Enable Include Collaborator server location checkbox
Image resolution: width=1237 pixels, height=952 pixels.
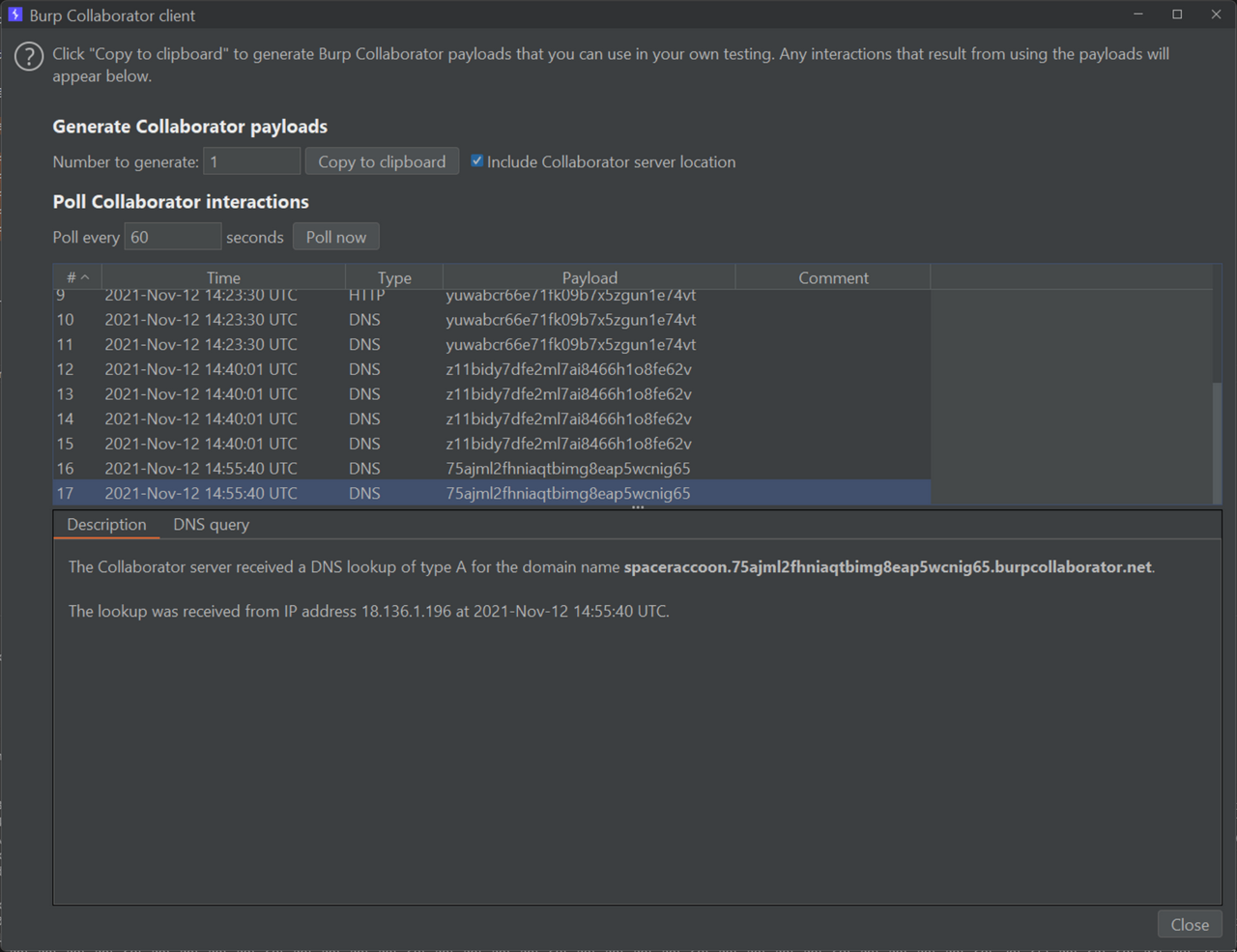(x=476, y=160)
